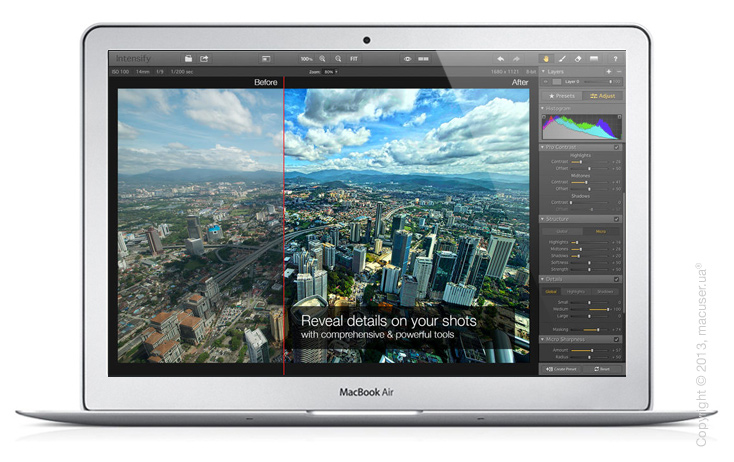Select the Structure Micro tab
Viewport: 734px width, 462px height.
[x=601, y=231]
